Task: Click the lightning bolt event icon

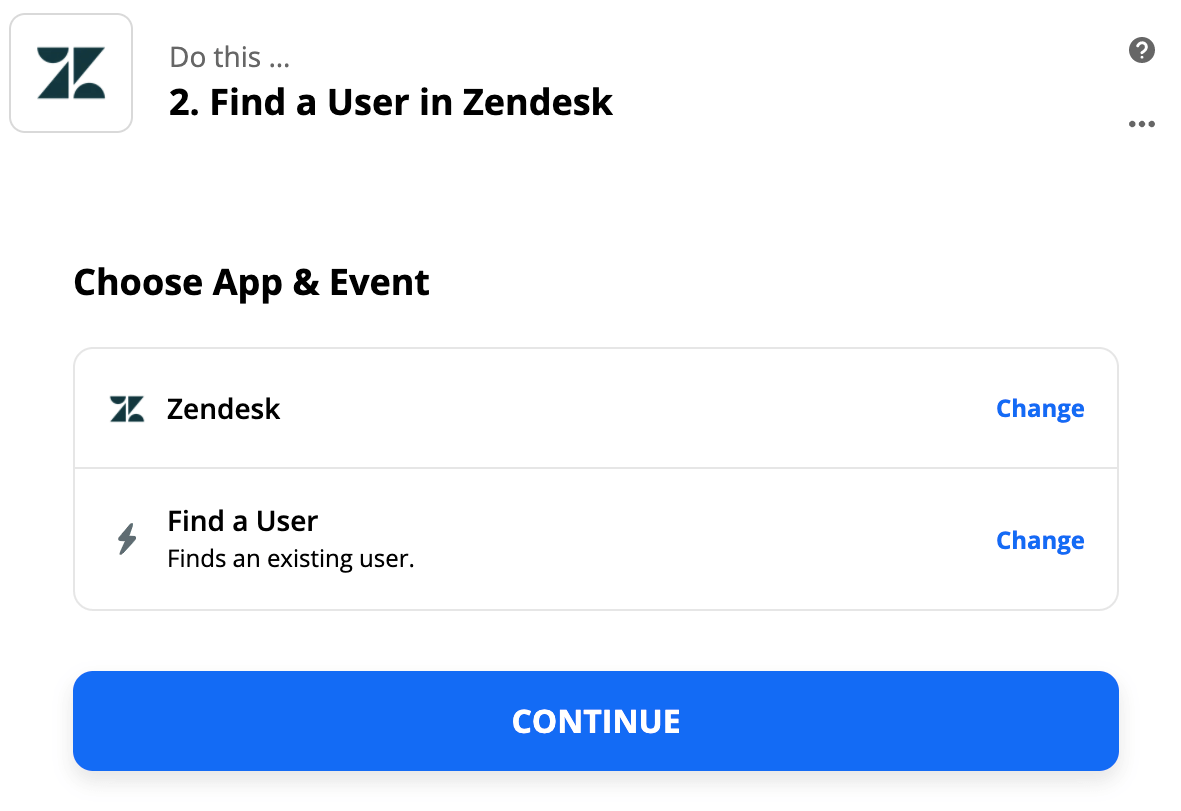Action: [127, 539]
